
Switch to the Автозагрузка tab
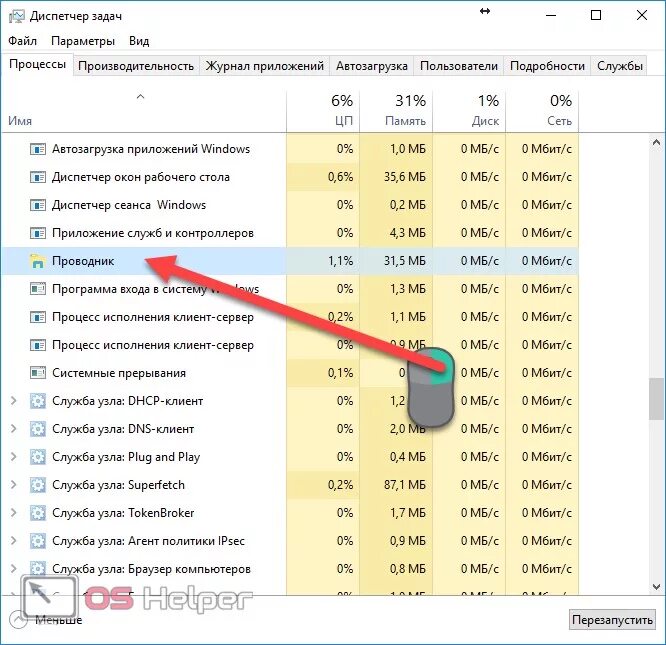tap(372, 66)
